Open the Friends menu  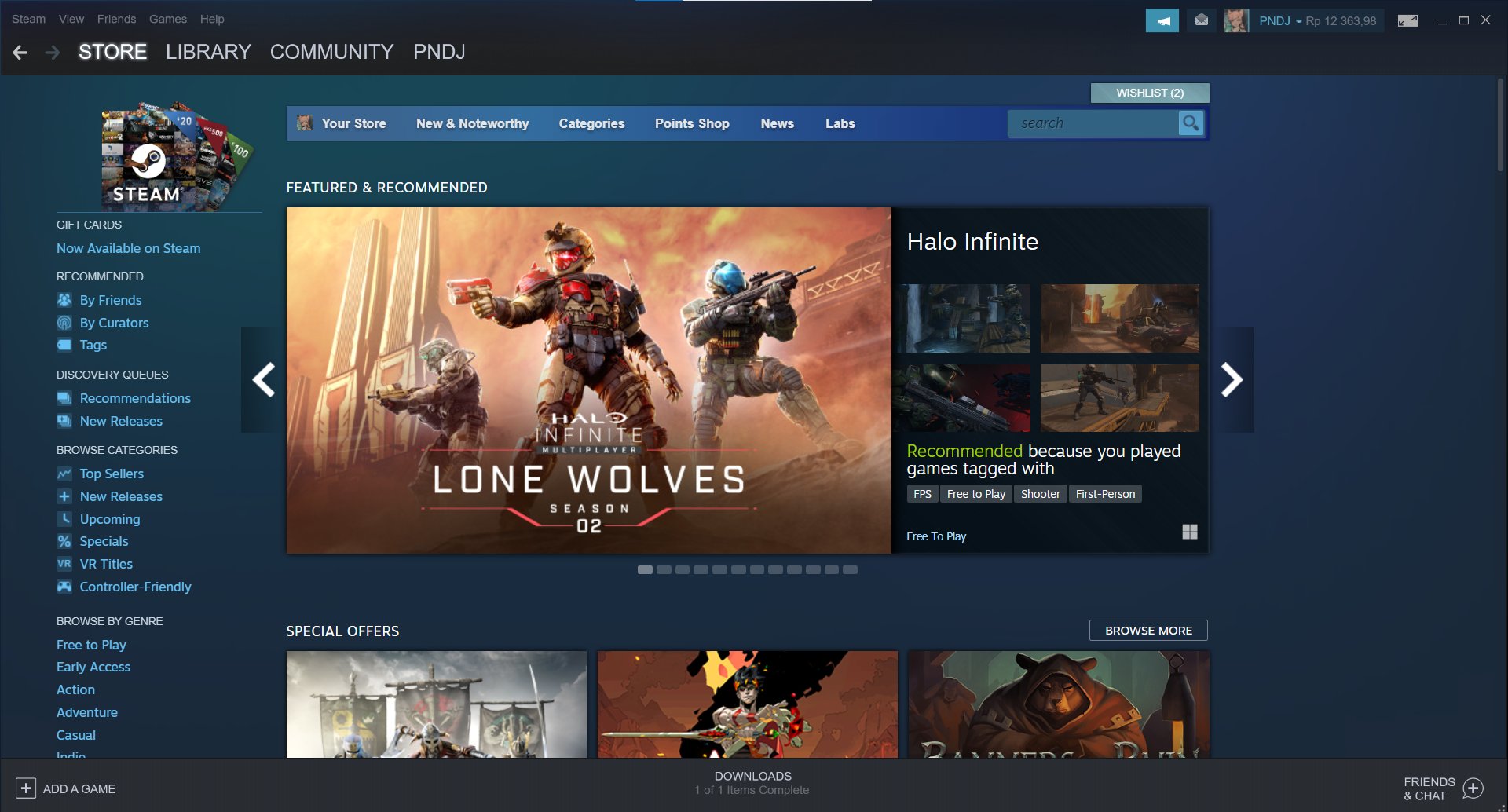(116, 19)
